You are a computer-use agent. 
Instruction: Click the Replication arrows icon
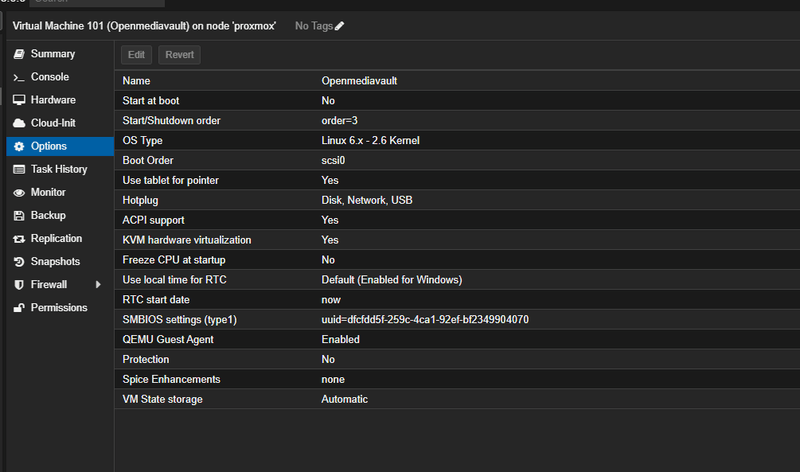[x=19, y=238]
